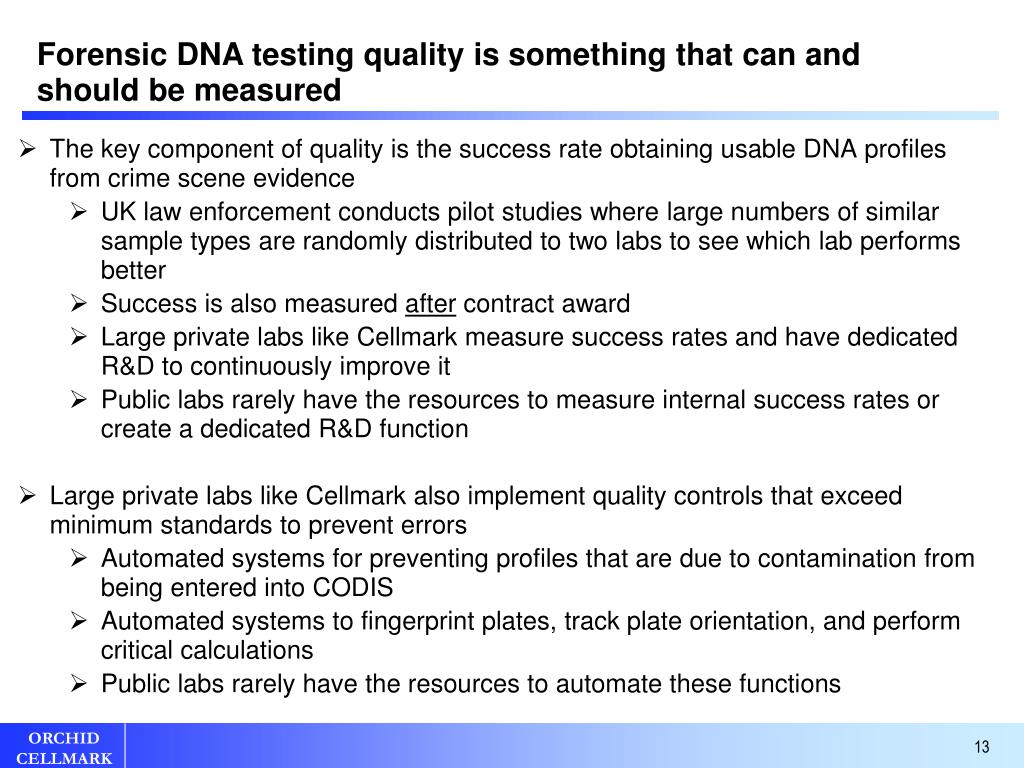1024x768 pixels.
Task: Click the blue gradient line under the title
Action: pos(510,116)
